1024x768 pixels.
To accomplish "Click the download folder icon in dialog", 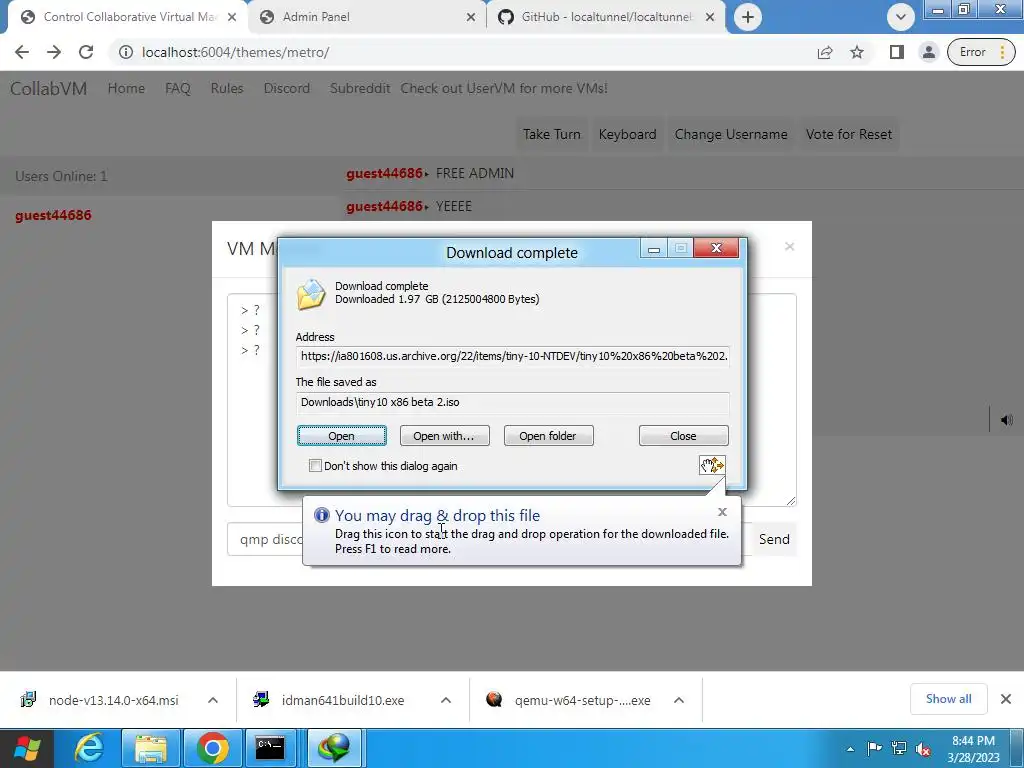I will pyautogui.click(x=311, y=295).
